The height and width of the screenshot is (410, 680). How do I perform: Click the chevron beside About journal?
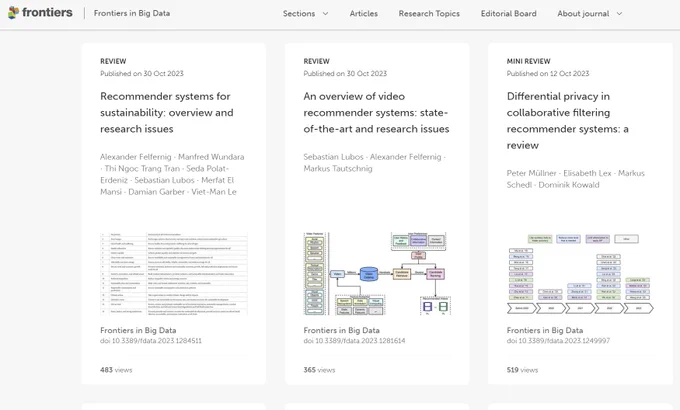pyautogui.click(x=619, y=14)
